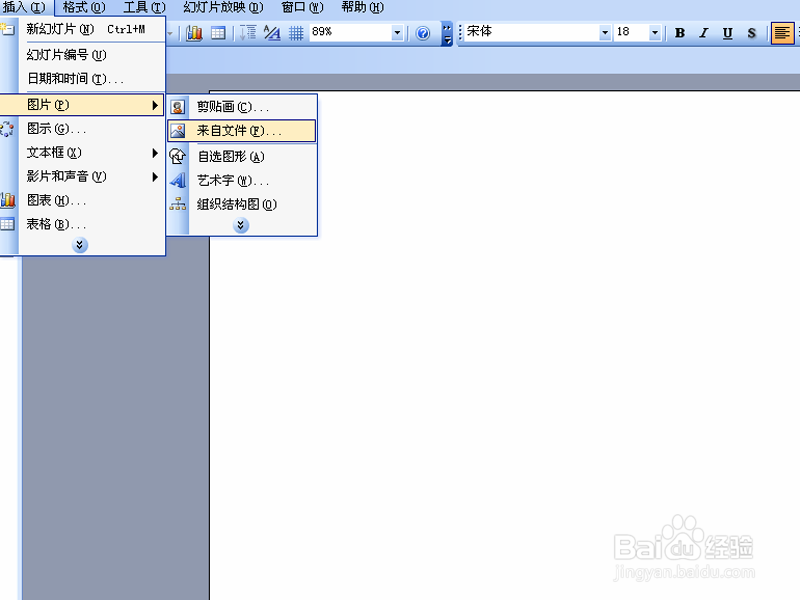The image size is (800, 600).
Task: Click the Insert Table toolbar icon
Action: 218,33
